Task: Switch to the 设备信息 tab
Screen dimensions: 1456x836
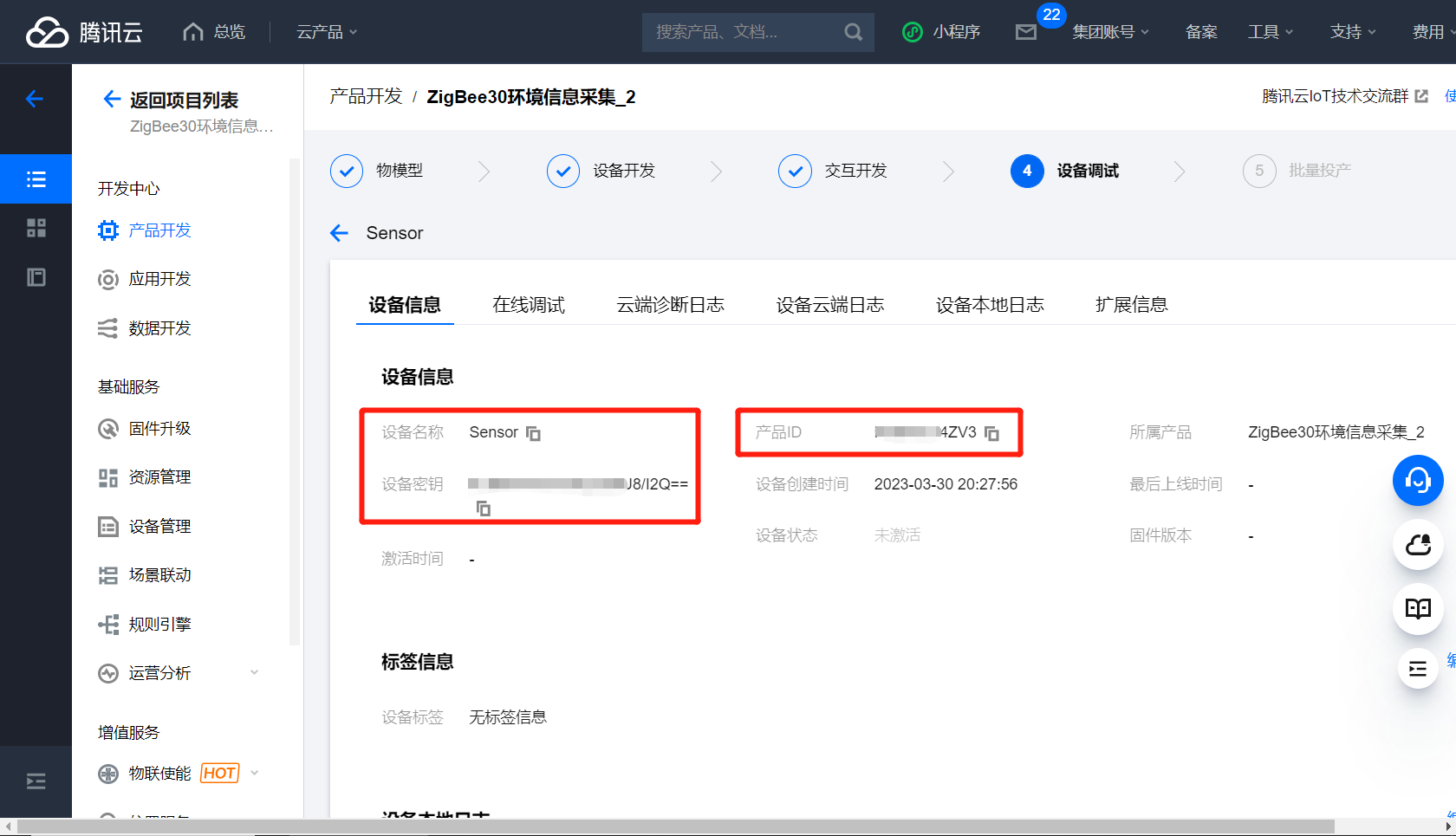Action: (x=405, y=305)
